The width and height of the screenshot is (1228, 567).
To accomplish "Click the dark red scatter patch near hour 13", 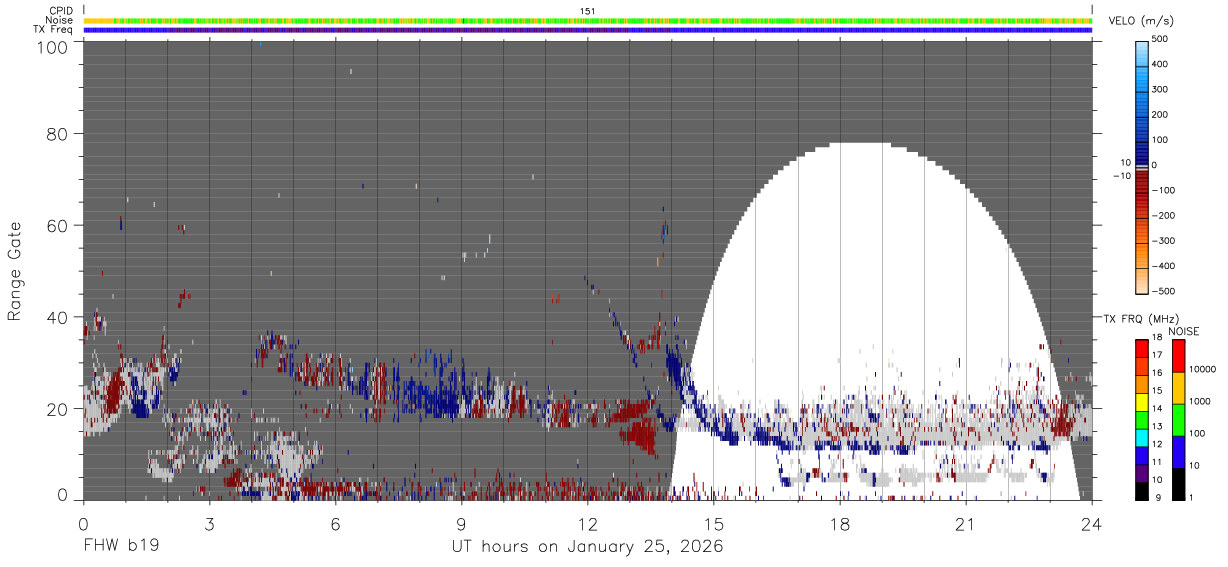I will [635, 425].
